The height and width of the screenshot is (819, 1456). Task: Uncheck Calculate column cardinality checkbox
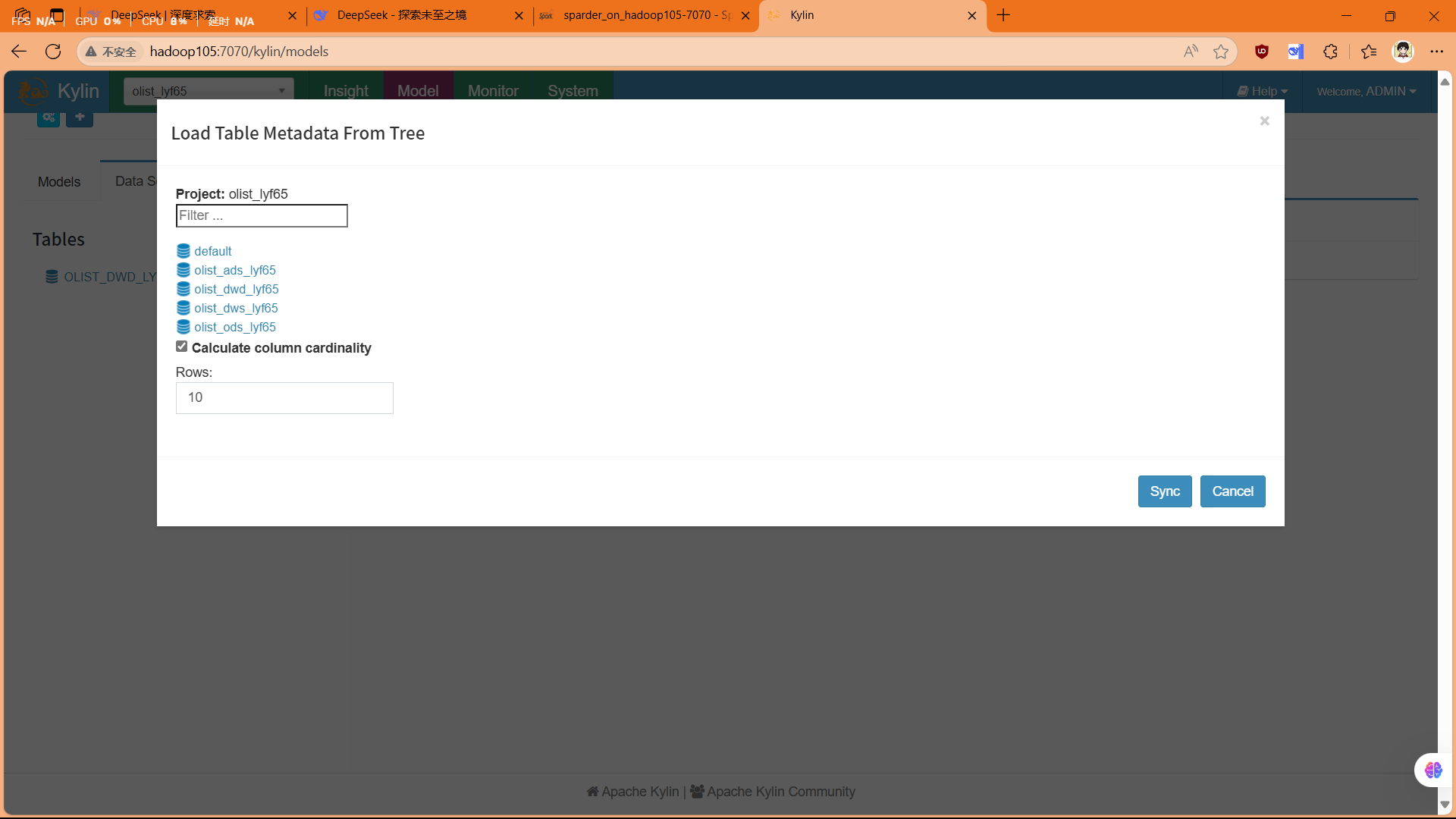(181, 347)
